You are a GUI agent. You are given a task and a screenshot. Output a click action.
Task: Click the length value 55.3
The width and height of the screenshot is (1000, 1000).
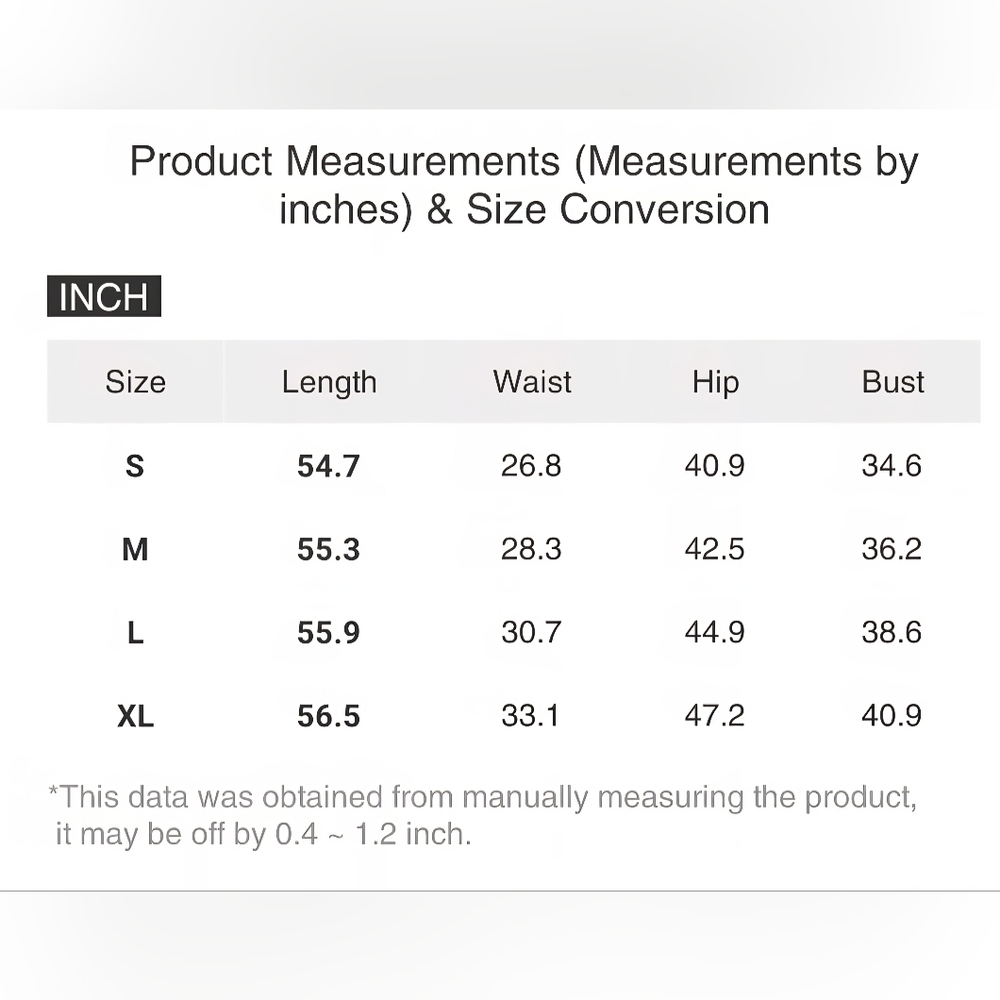click(x=328, y=549)
